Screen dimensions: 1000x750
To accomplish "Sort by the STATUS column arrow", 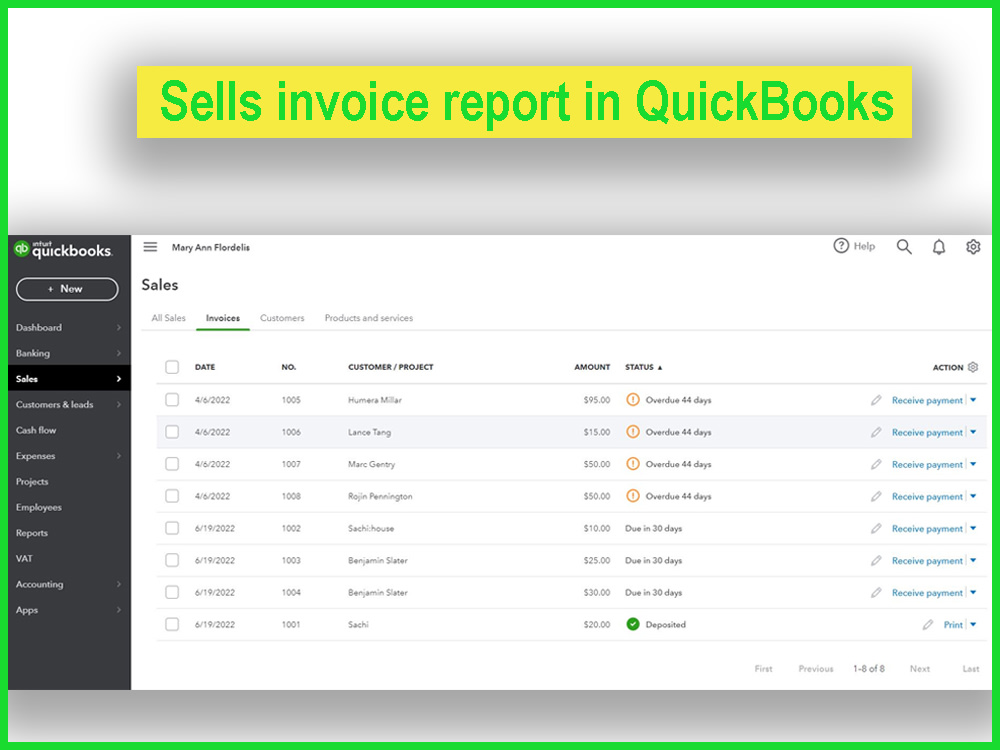I will pyautogui.click(x=660, y=367).
